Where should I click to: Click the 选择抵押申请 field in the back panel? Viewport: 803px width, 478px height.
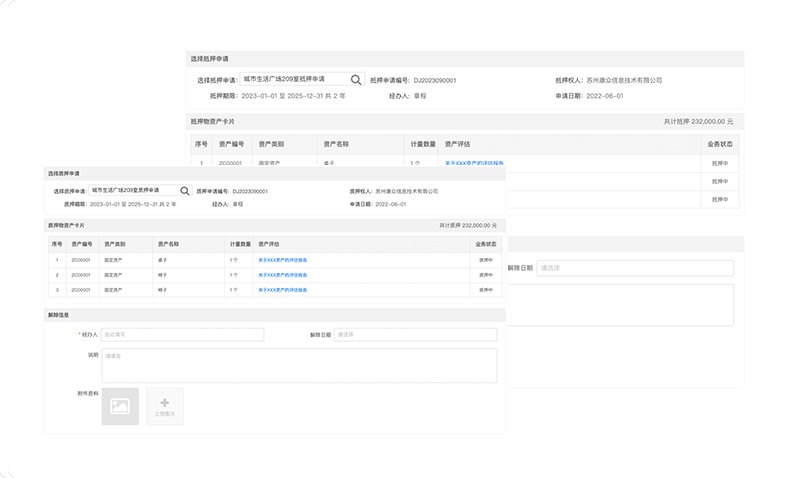point(295,80)
